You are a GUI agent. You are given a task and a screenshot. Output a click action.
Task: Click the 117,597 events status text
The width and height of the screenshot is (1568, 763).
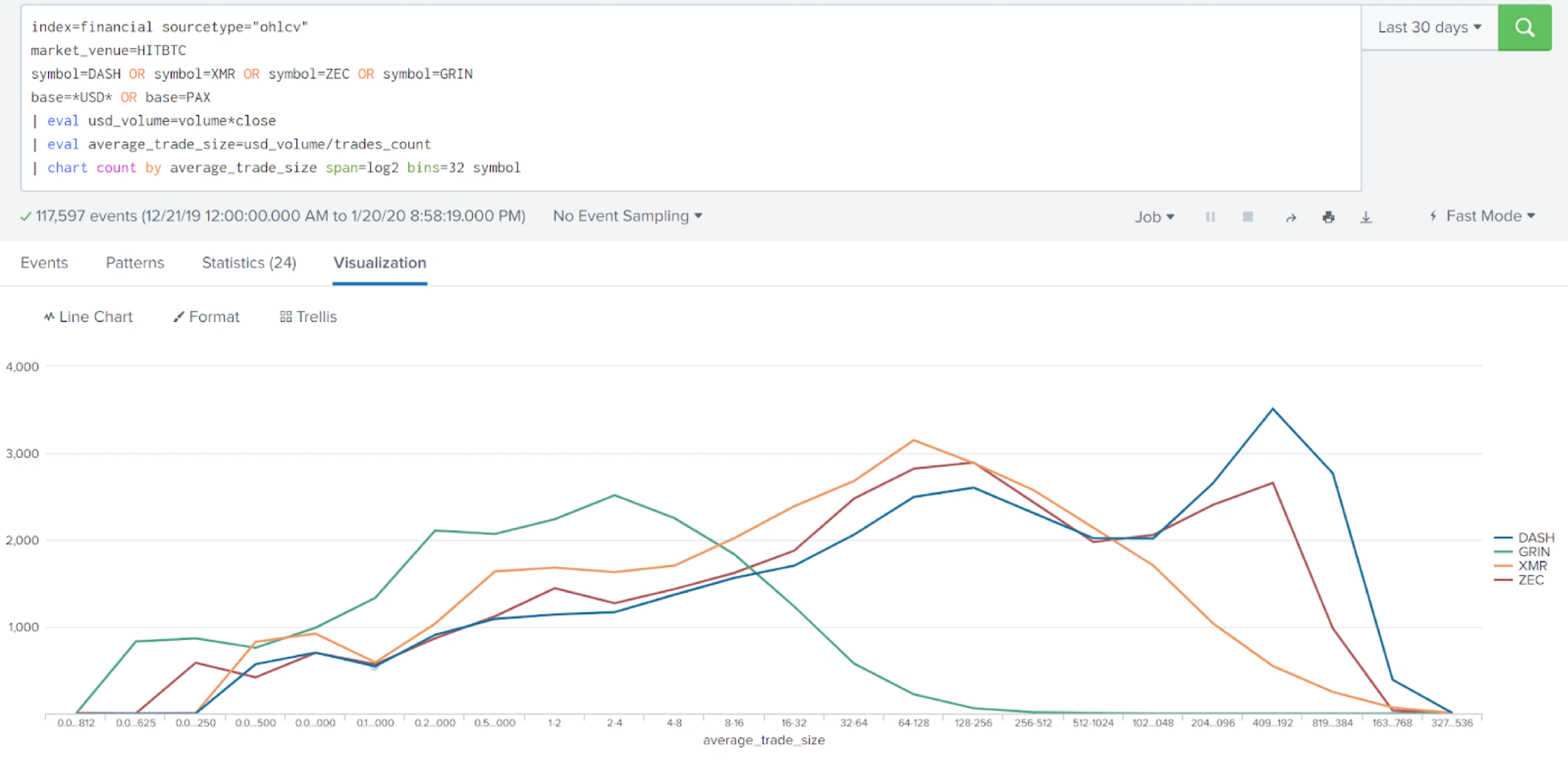(x=280, y=216)
